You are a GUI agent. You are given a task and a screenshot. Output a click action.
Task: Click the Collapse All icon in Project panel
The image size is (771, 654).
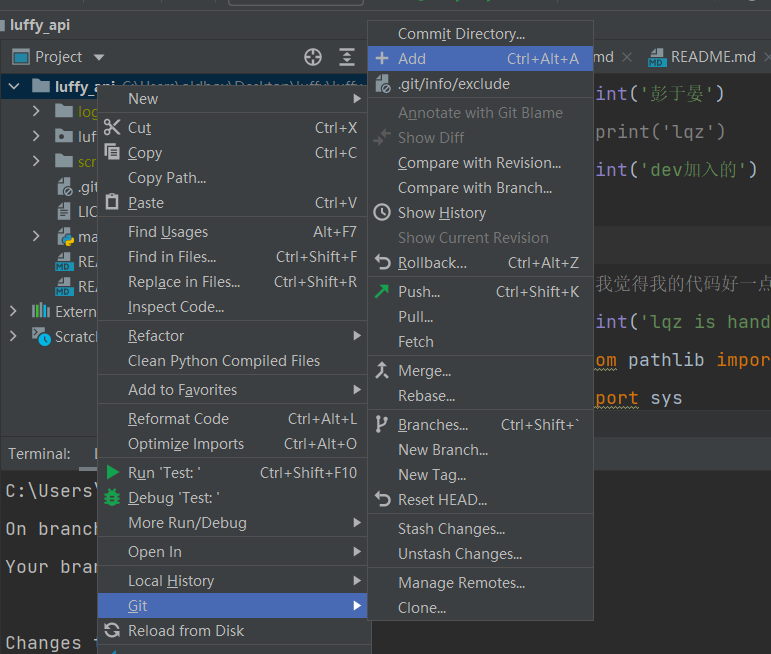point(347,57)
